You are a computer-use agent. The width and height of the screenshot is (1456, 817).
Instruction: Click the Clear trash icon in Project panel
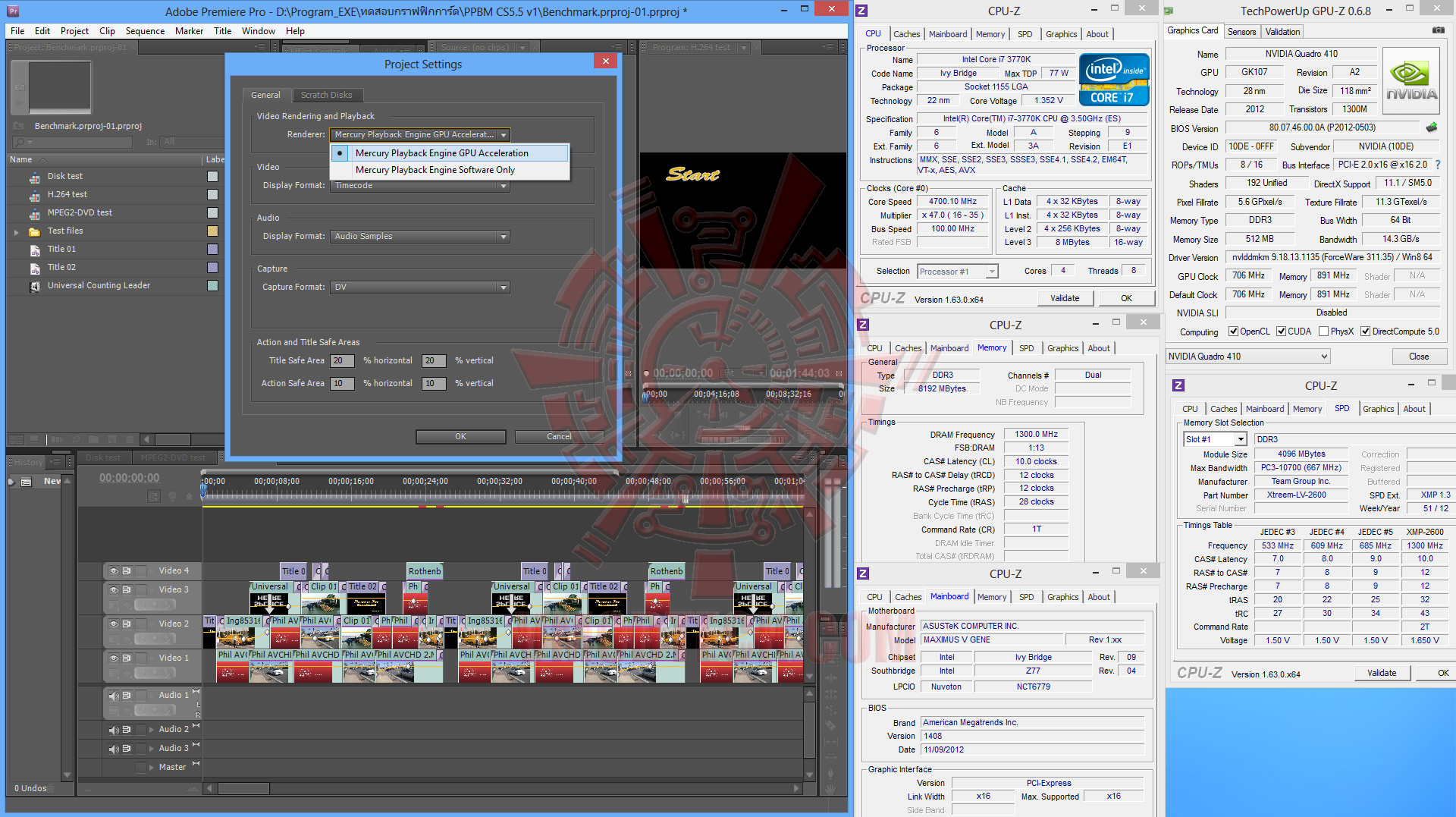[130, 439]
